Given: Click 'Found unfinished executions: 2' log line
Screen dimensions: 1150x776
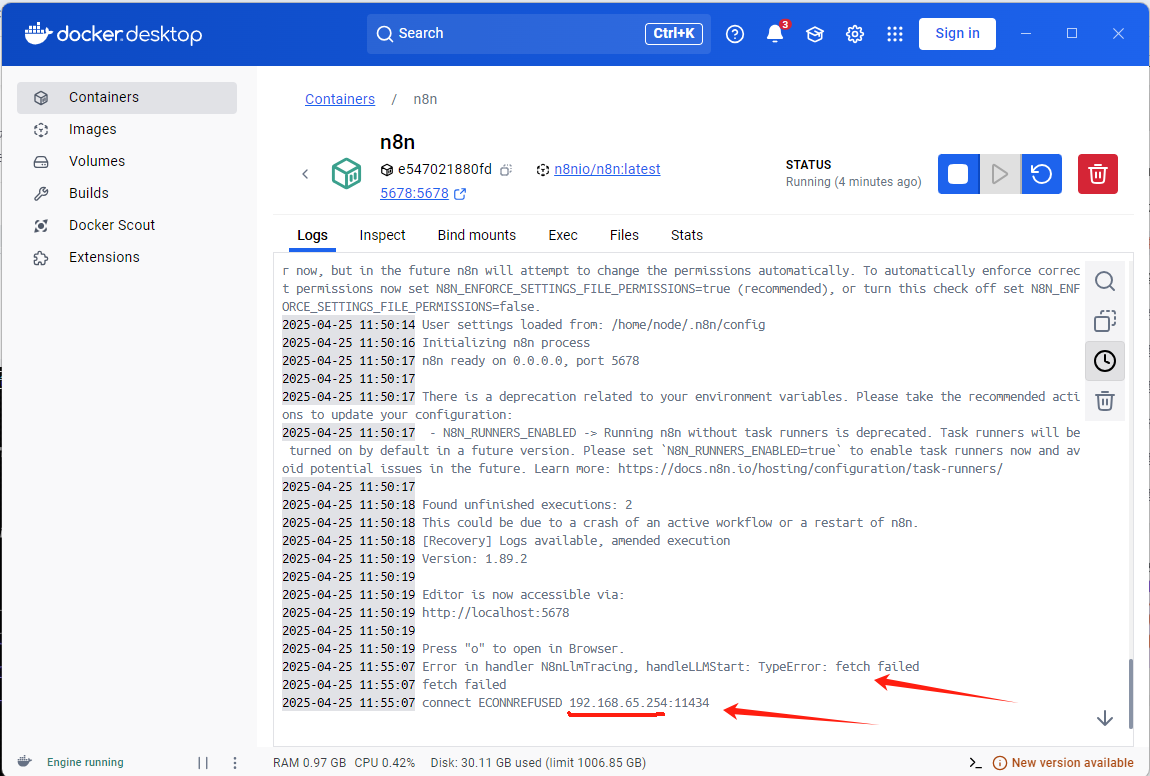Looking at the screenshot, I should (527, 505).
